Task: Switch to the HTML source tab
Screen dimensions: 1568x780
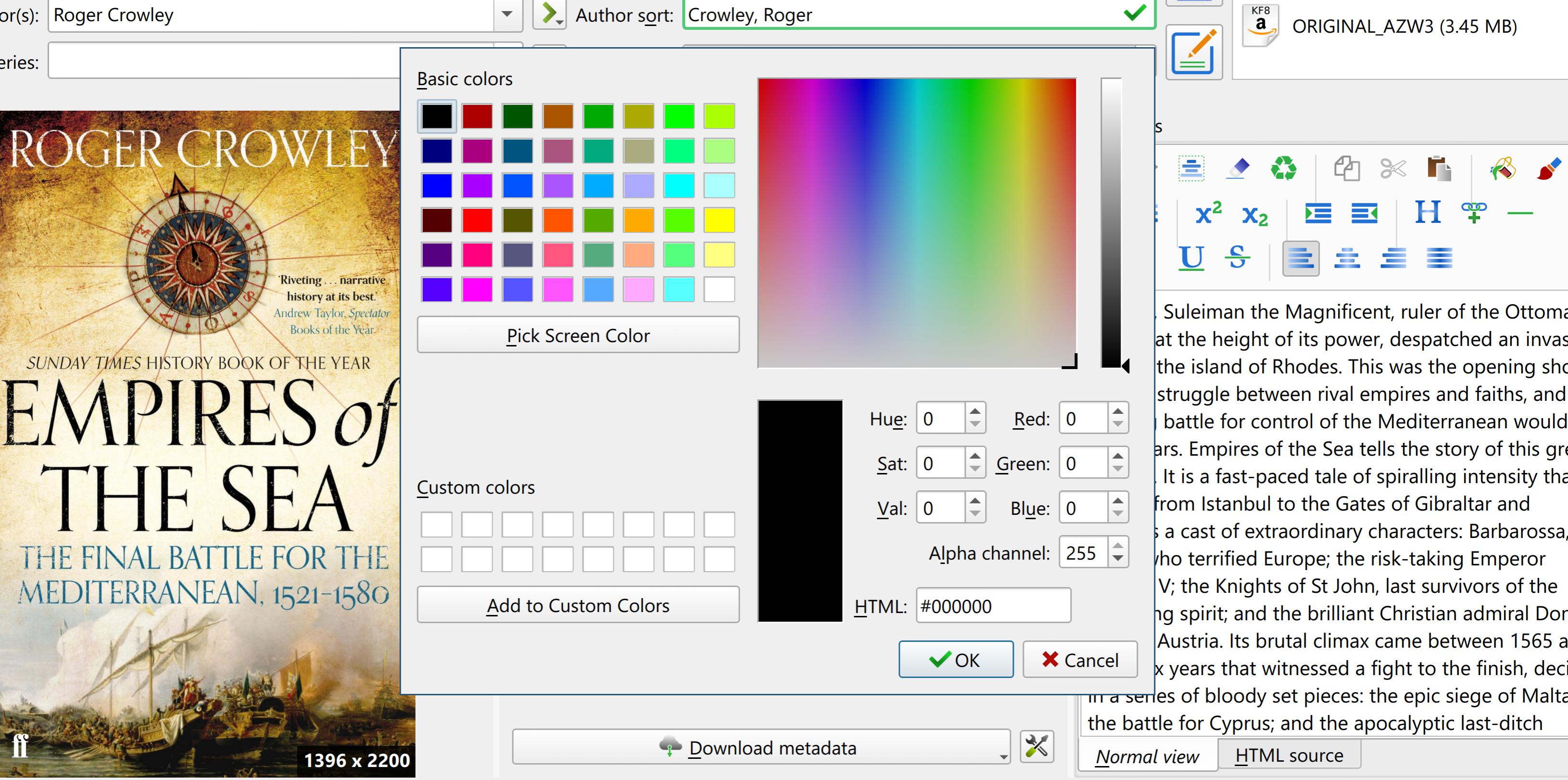Action: click(x=1289, y=755)
